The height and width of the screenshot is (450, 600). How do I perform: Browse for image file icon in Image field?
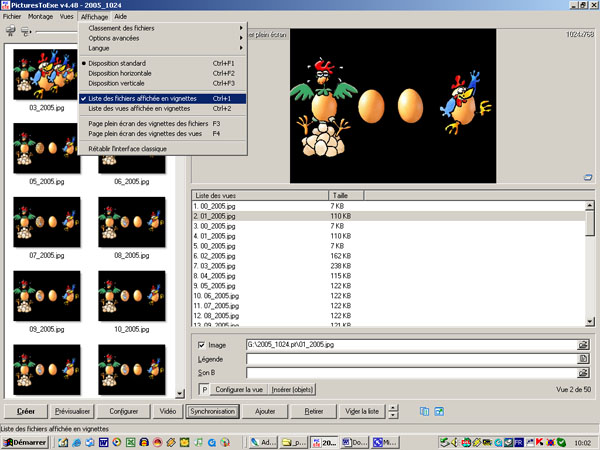[x=583, y=344]
